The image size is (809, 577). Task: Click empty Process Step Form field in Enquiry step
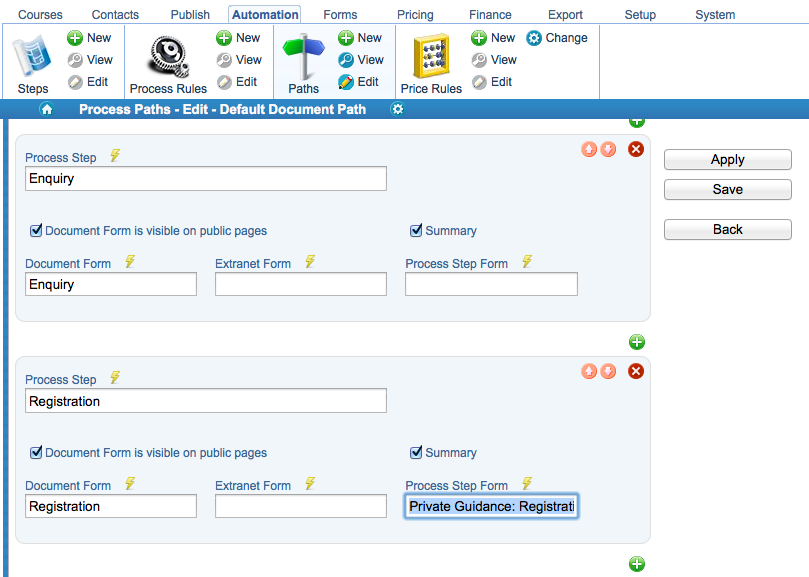point(491,284)
